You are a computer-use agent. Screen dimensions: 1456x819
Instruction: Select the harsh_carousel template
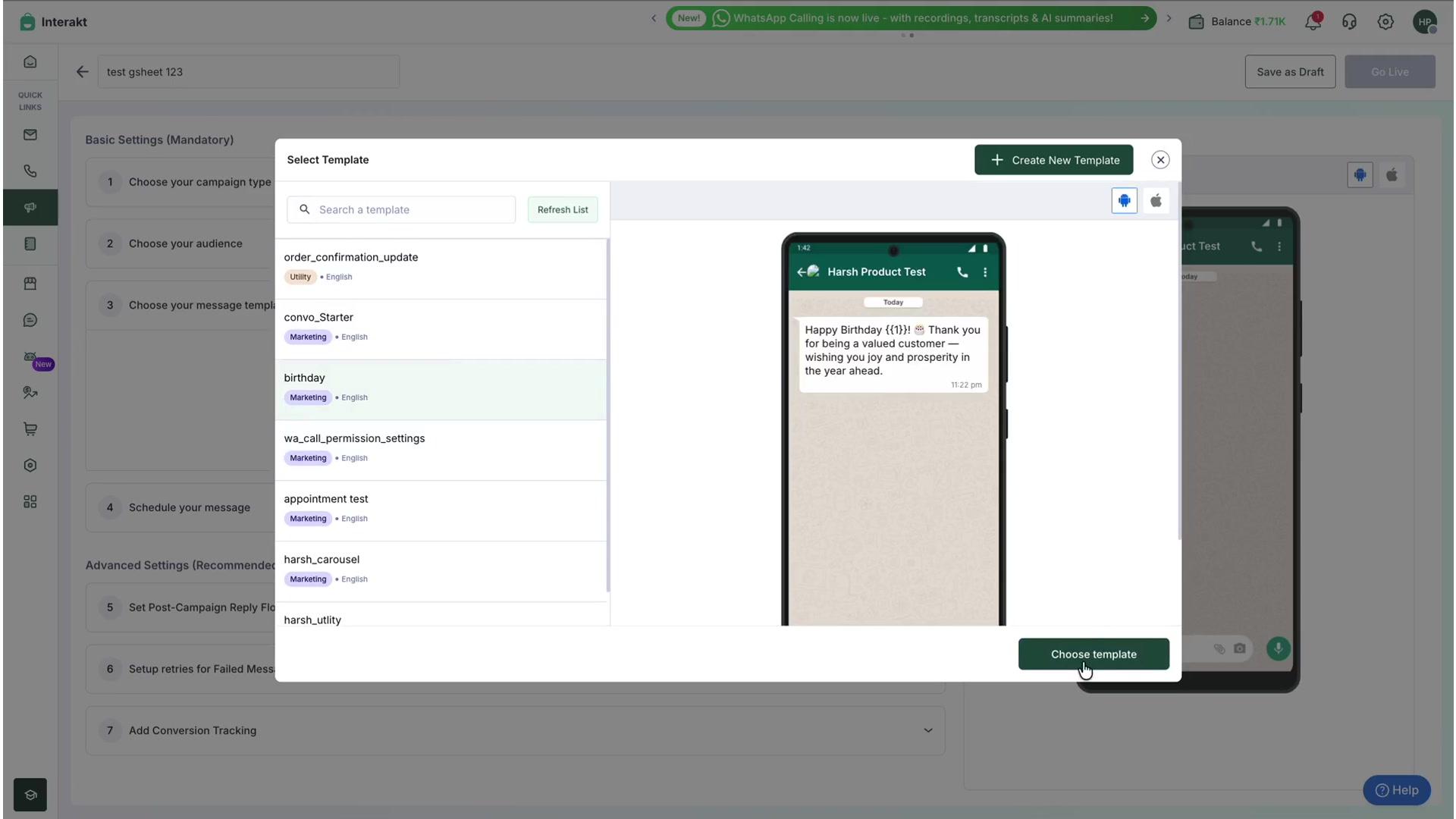pyautogui.click(x=441, y=572)
